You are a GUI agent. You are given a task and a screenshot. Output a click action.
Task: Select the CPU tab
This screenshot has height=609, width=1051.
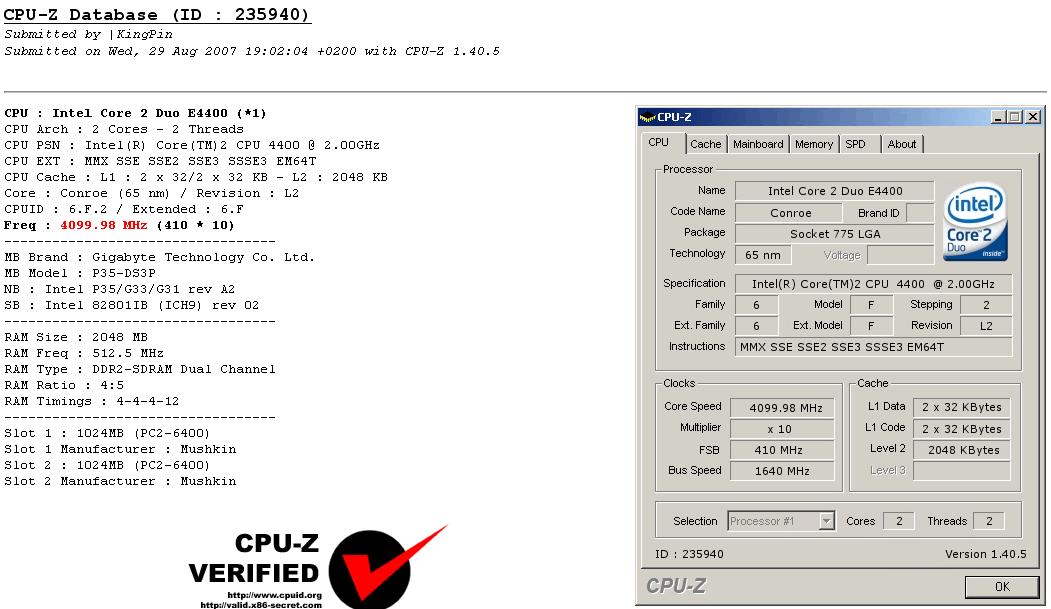(659, 143)
